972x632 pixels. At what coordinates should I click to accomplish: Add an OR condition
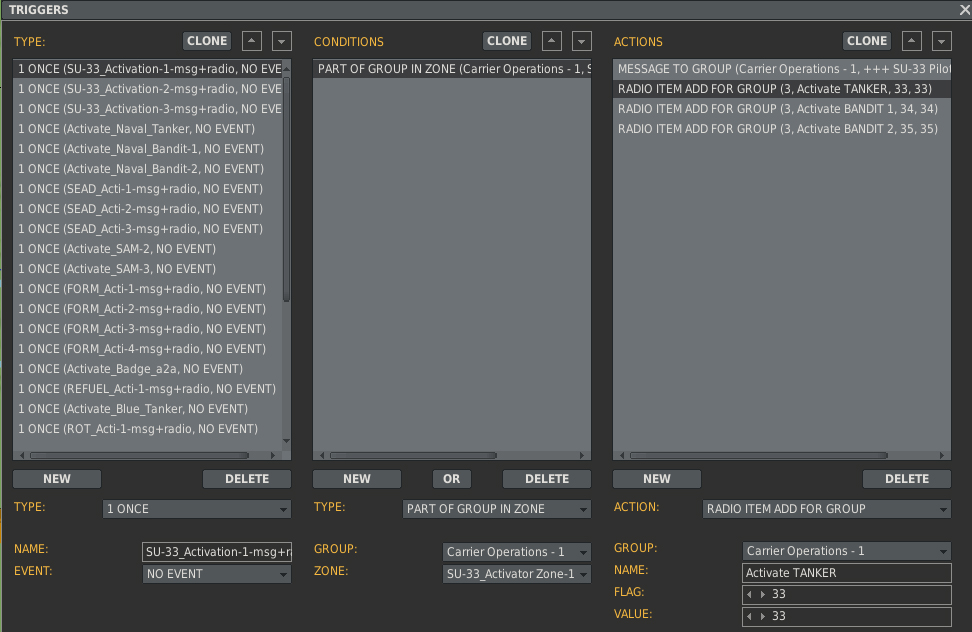tap(452, 479)
